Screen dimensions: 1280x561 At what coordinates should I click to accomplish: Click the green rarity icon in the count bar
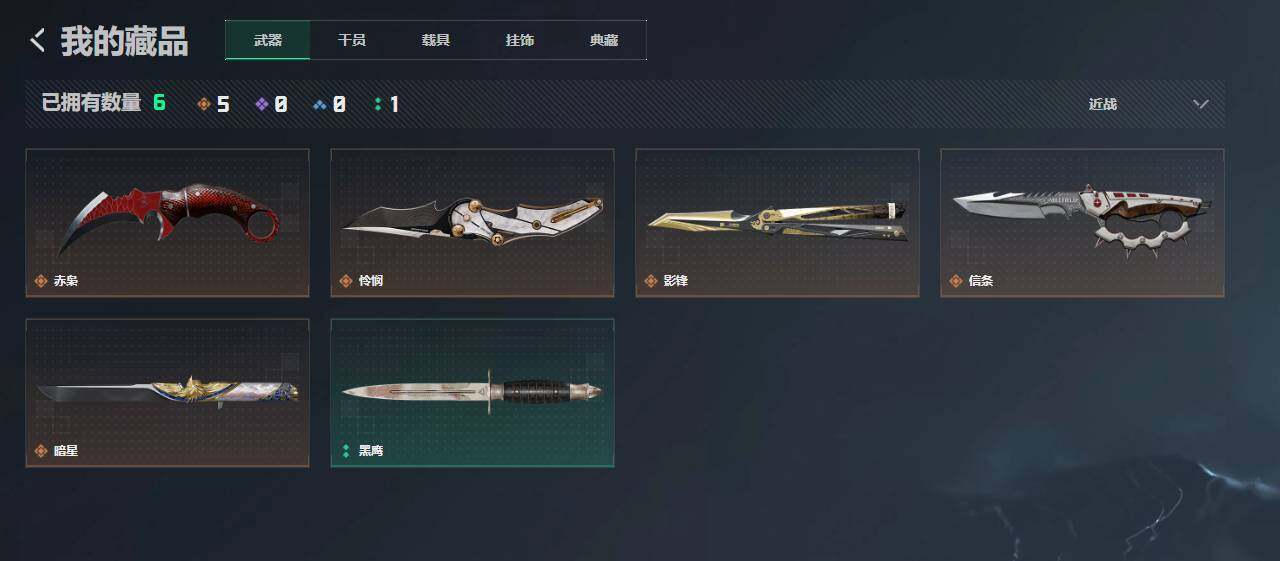pyautogui.click(x=377, y=104)
